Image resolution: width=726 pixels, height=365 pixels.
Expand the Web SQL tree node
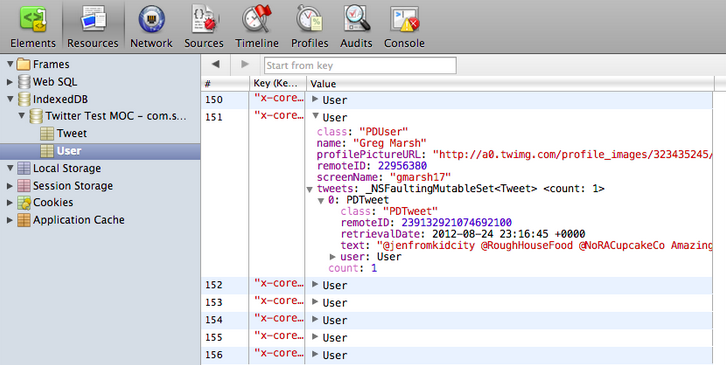point(10,82)
